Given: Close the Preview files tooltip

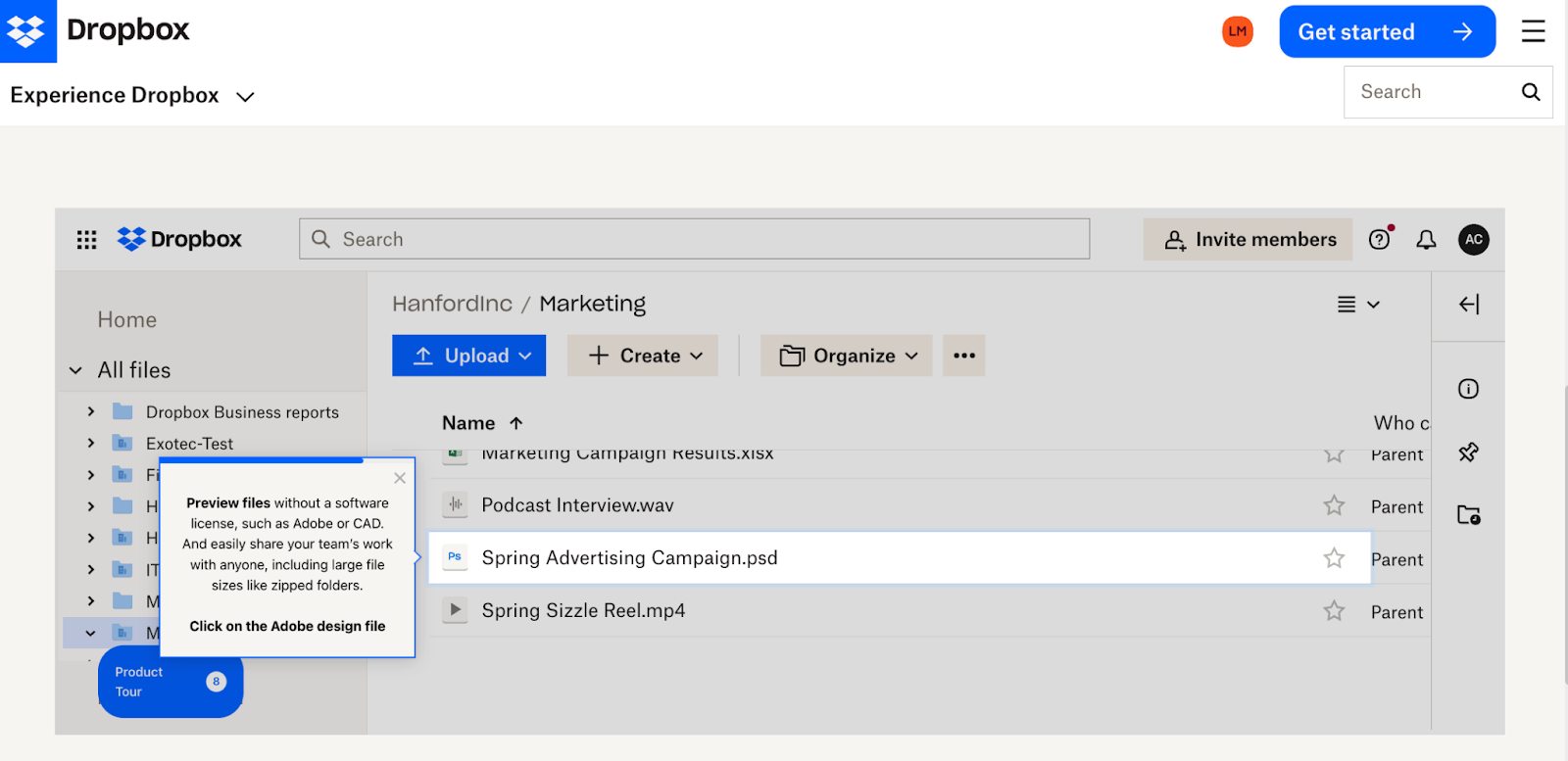Looking at the screenshot, I should (x=400, y=478).
